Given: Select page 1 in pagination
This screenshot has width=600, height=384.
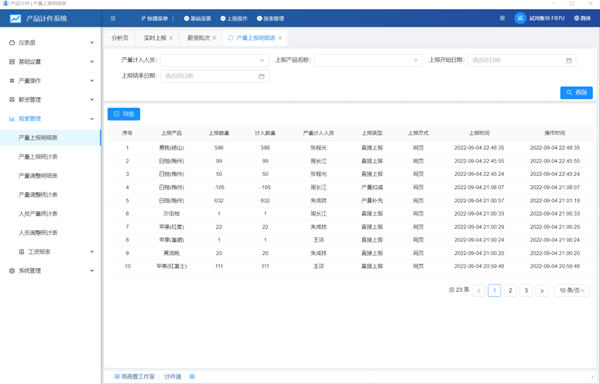Looking at the screenshot, I should [x=494, y=291].
